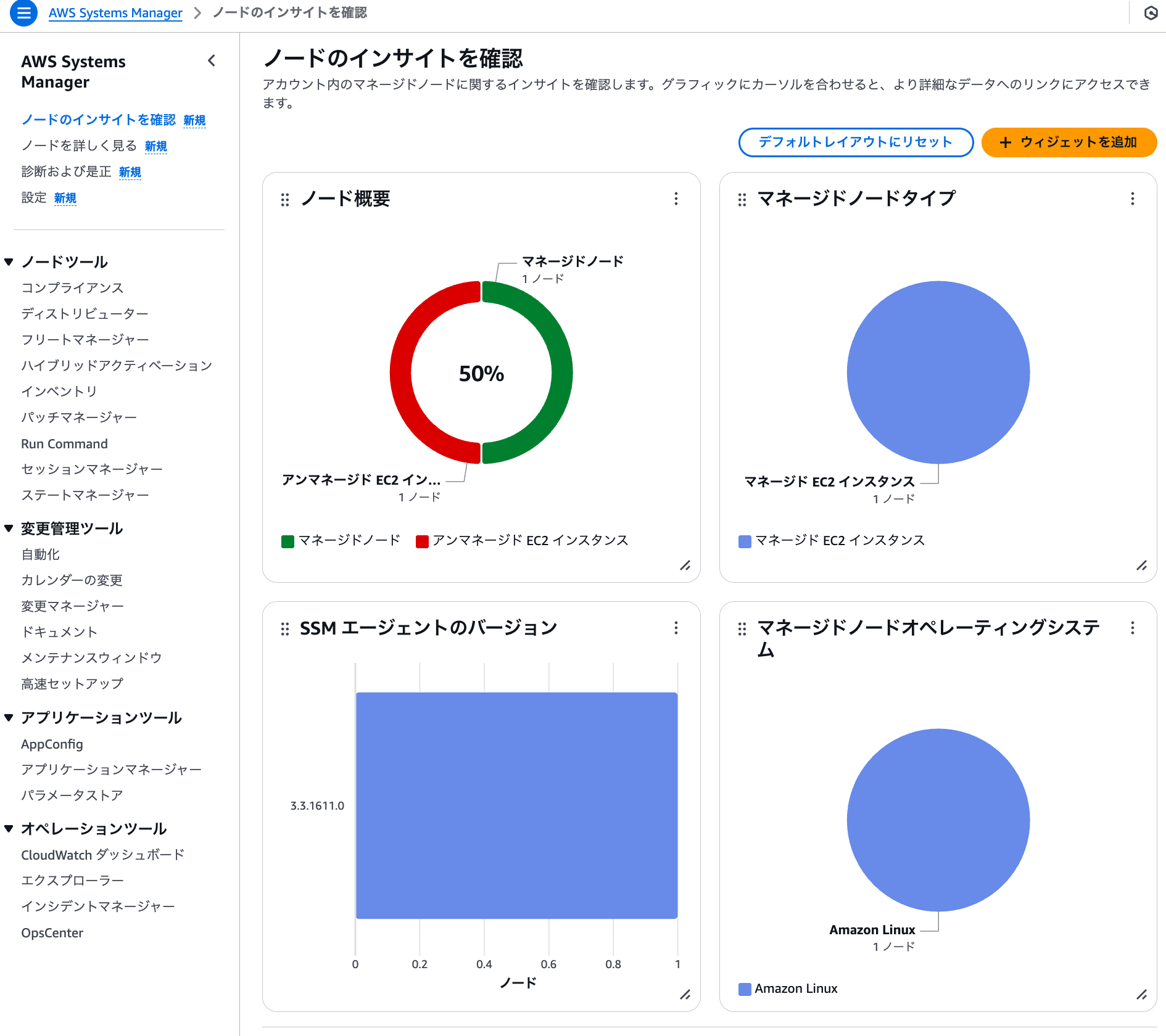Click the SSM エージェントのバージョン resize handle
Screen dimensions: 1166x1036
(685, 995)
